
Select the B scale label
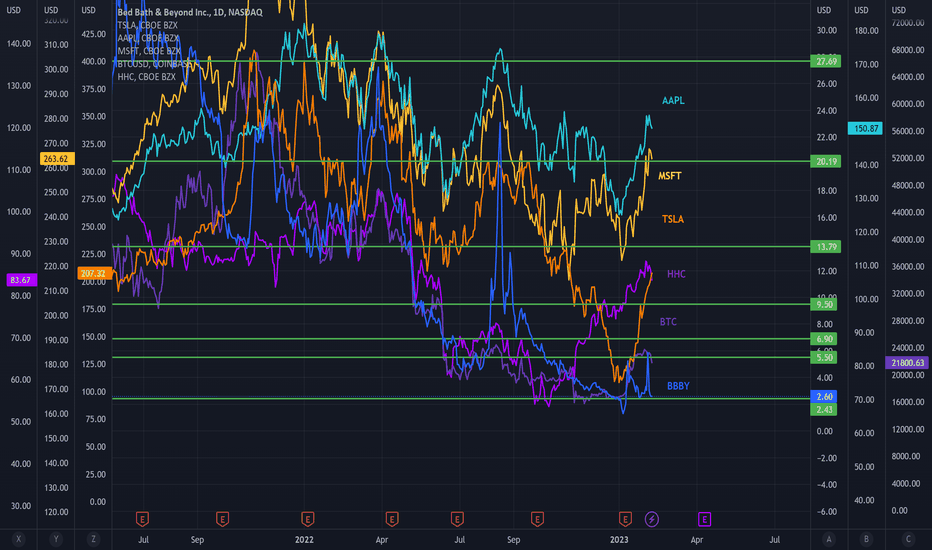coord(866,539)
